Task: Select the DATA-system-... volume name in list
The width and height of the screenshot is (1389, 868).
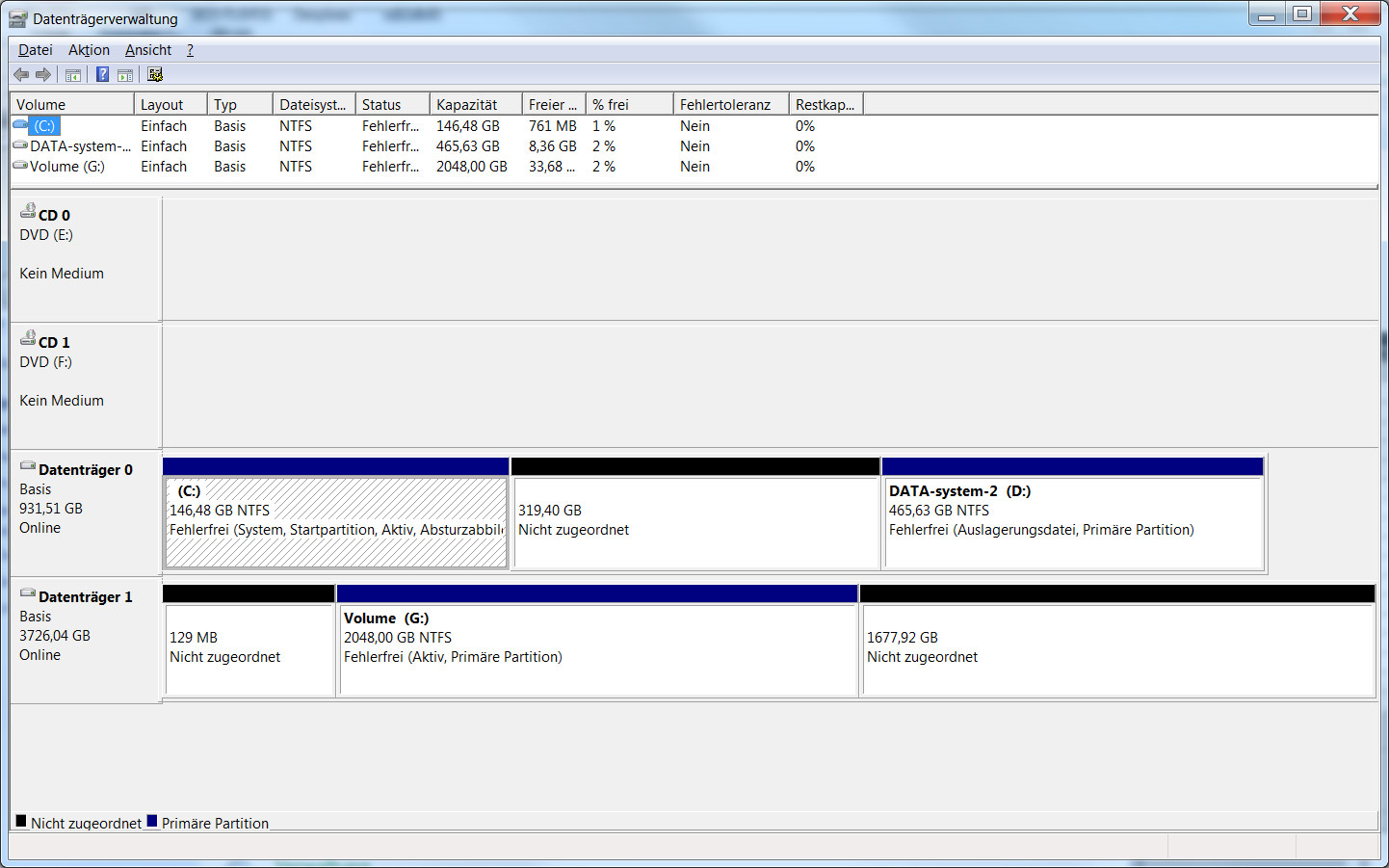Action: coord(81,145)
